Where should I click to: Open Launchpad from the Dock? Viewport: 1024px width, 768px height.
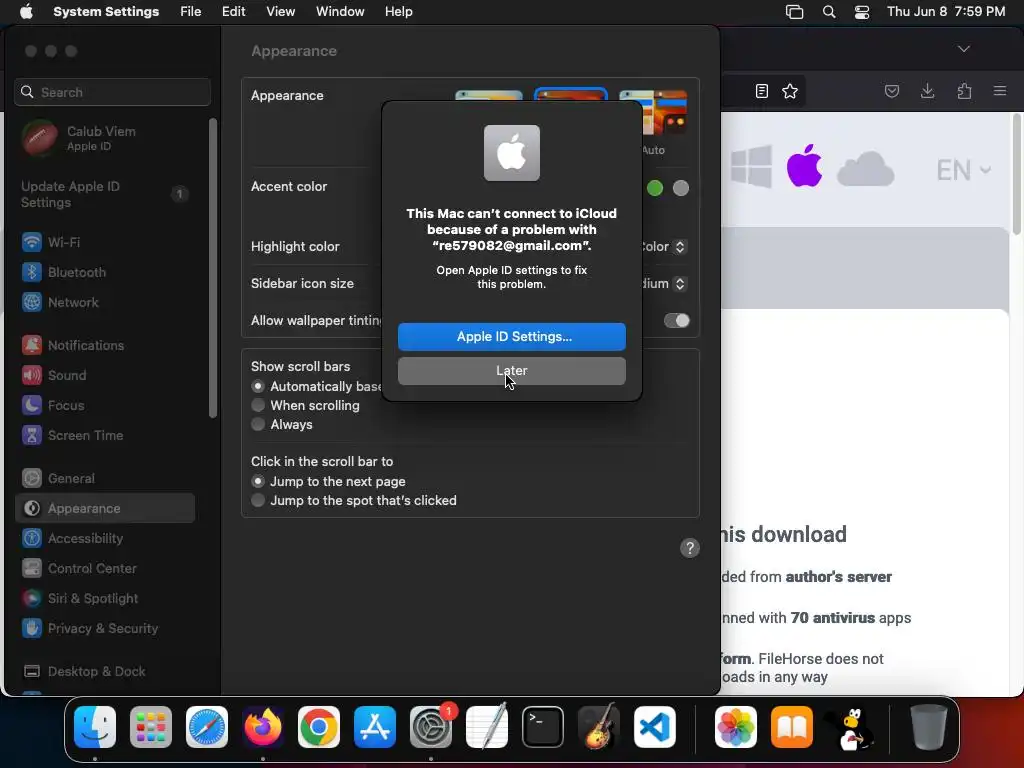151,727
